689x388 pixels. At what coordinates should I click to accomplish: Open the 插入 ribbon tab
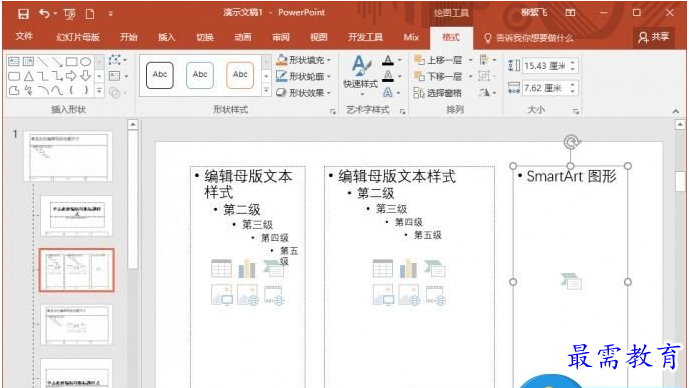tap(167, 37)
